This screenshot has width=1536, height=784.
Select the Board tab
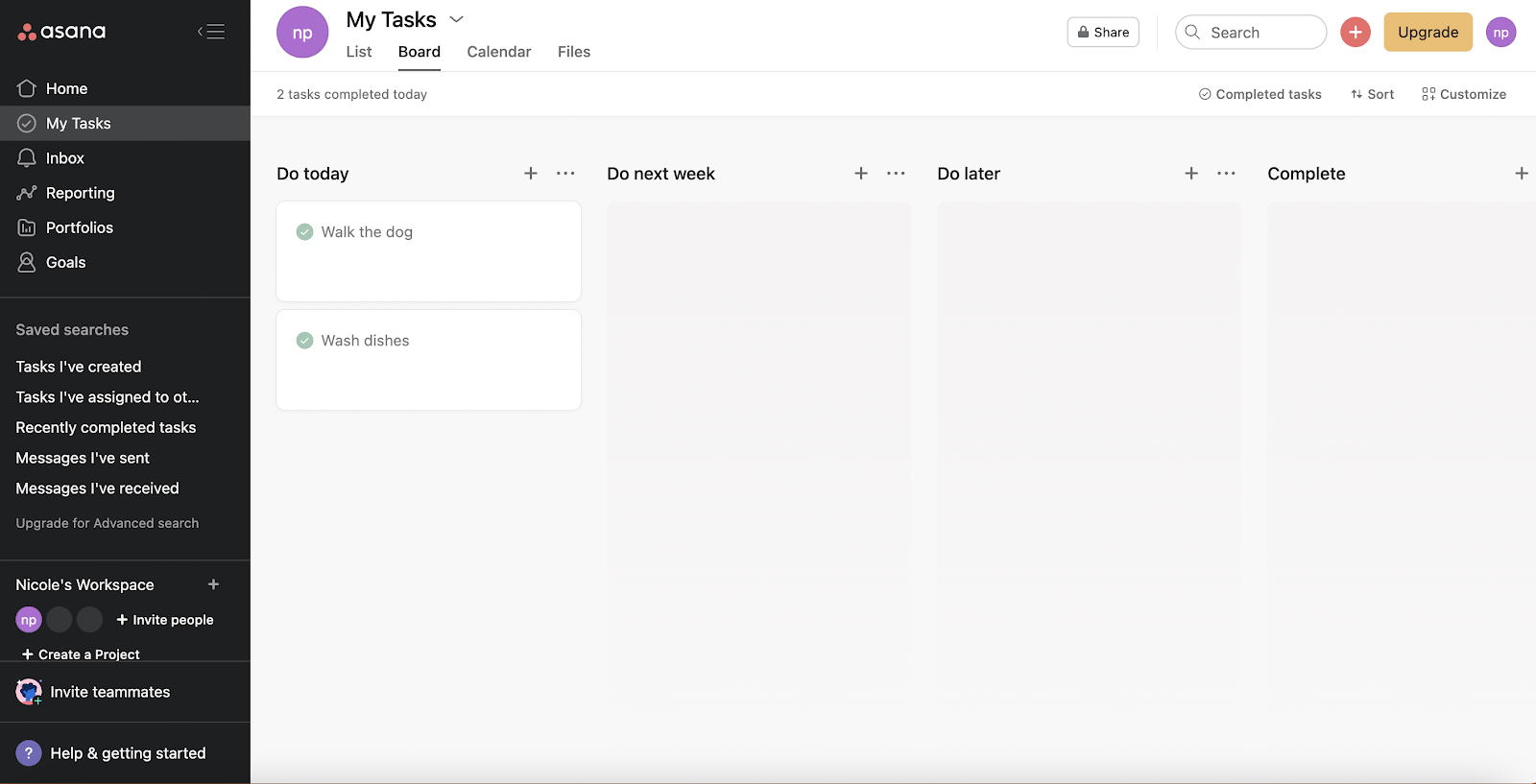tap(420, 52)
